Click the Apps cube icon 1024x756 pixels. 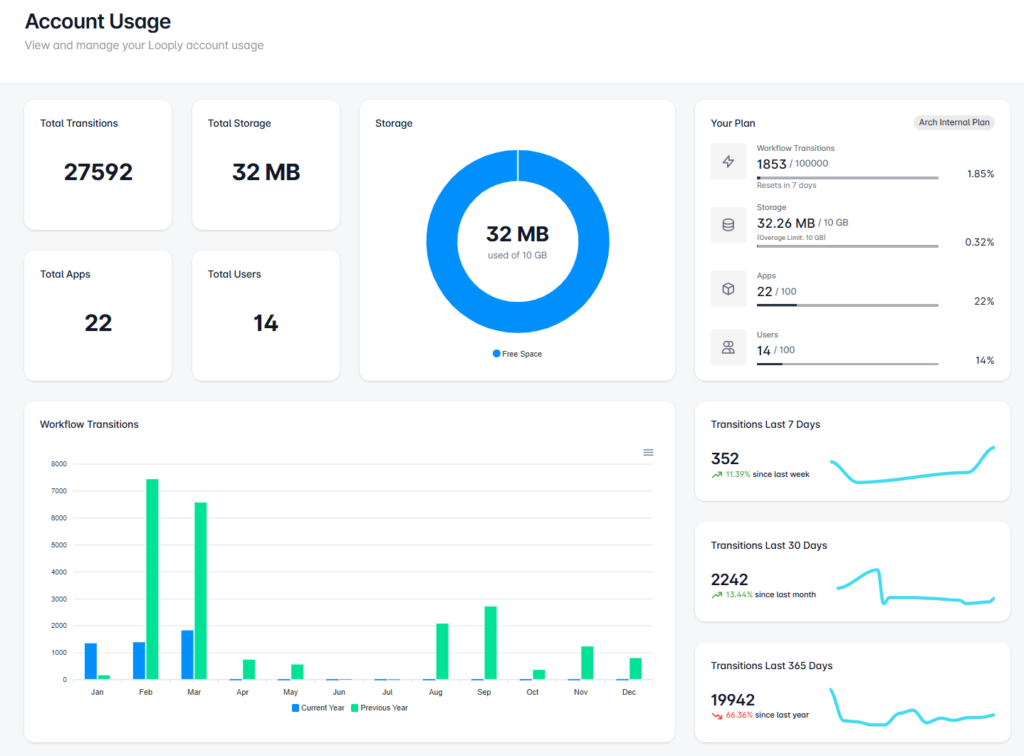tap(728, 289)
